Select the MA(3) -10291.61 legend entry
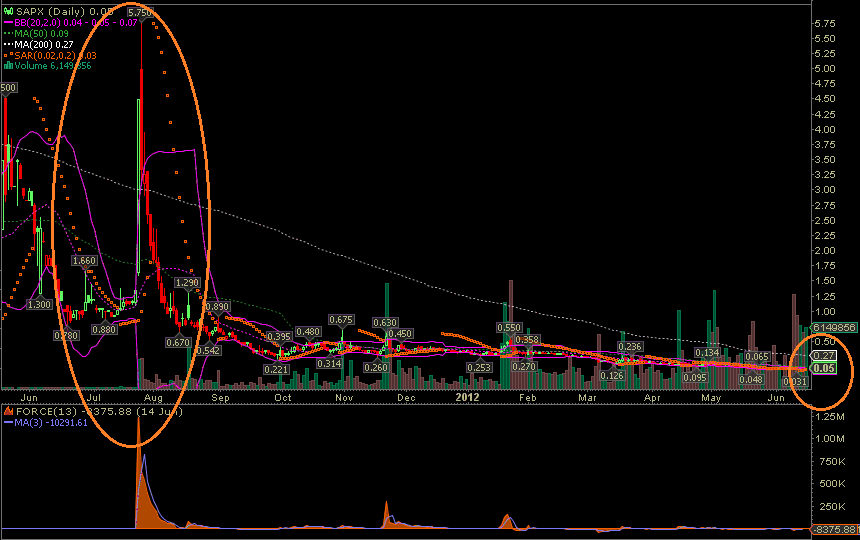This screenshot has height=540, width=860. [x=46, y=423]
